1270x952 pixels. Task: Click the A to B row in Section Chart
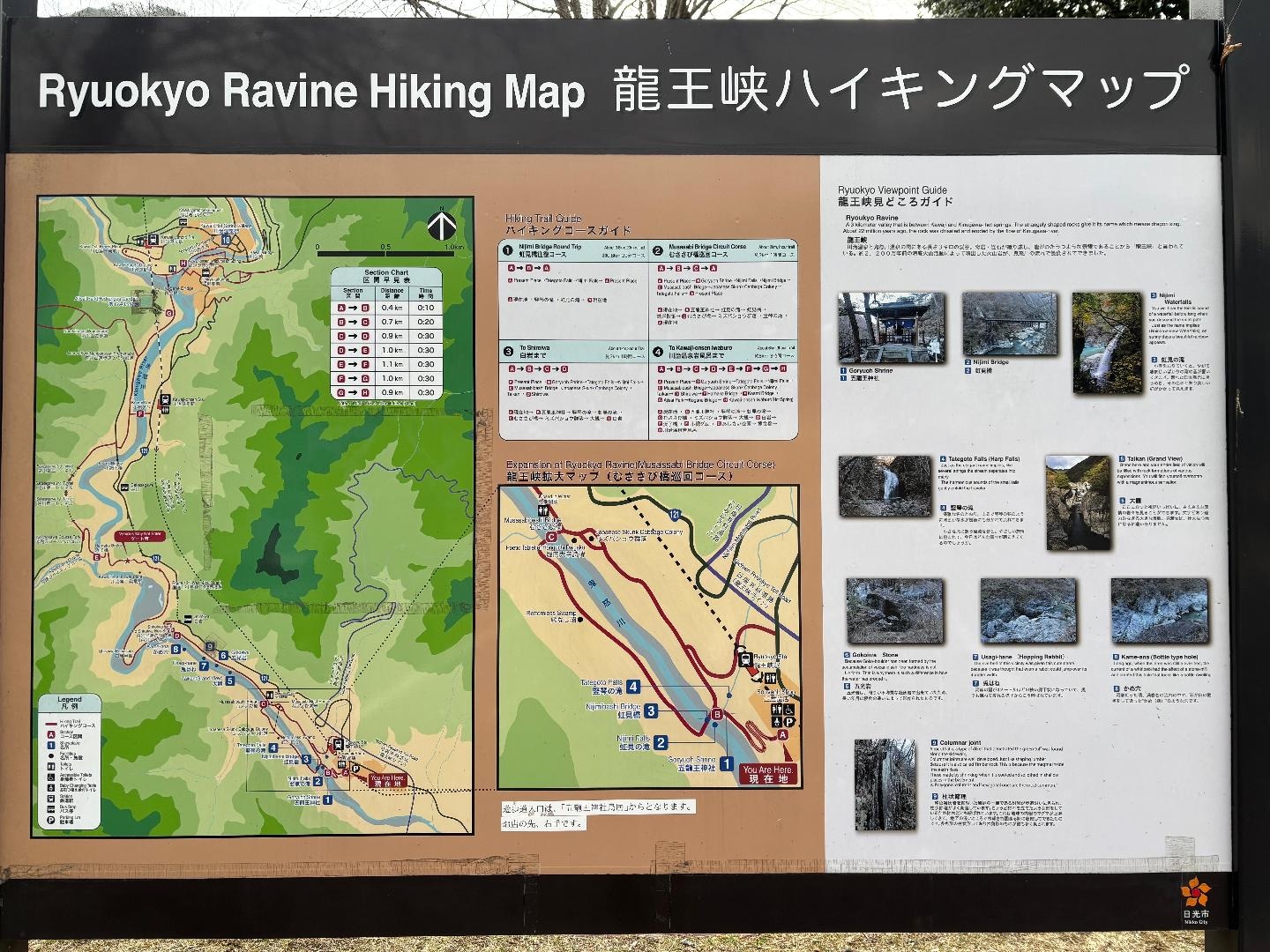(x=386, y=308)
